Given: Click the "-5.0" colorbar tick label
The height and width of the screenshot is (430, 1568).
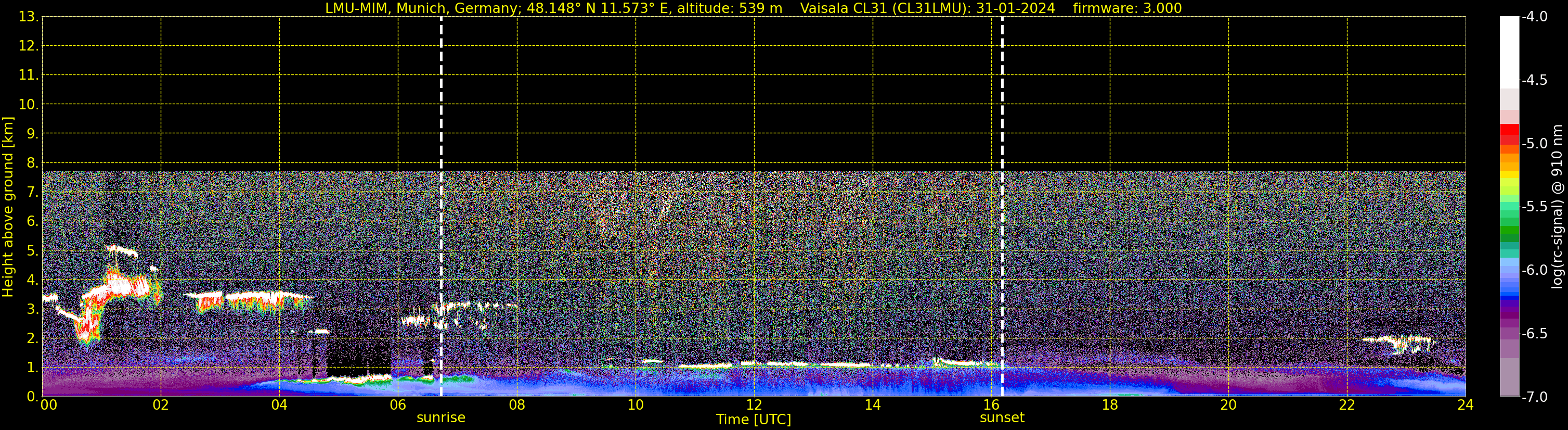Looking at the screenshot, I should [1536, 143].
